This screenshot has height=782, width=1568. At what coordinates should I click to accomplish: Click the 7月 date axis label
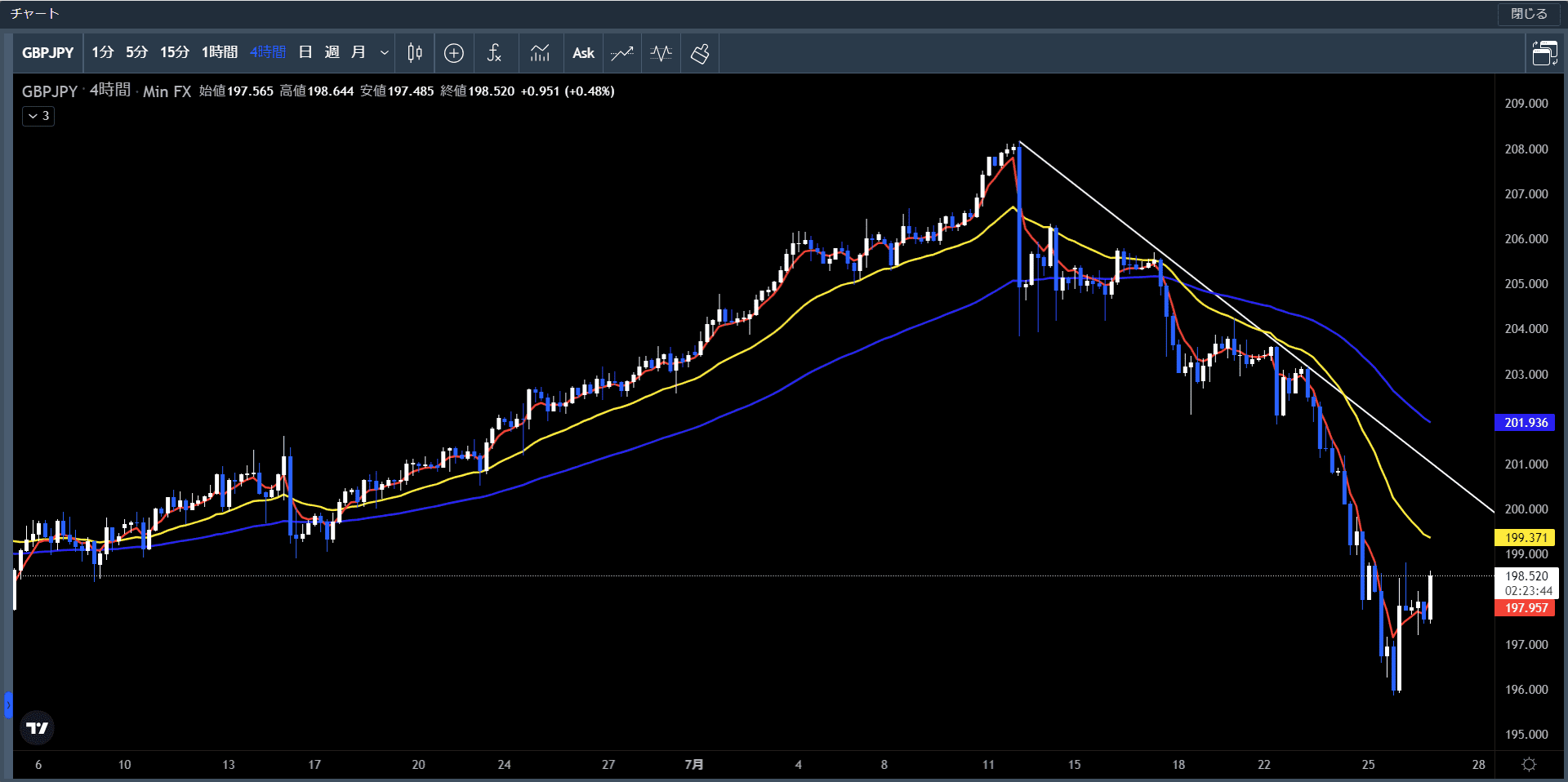coord(694,765)
